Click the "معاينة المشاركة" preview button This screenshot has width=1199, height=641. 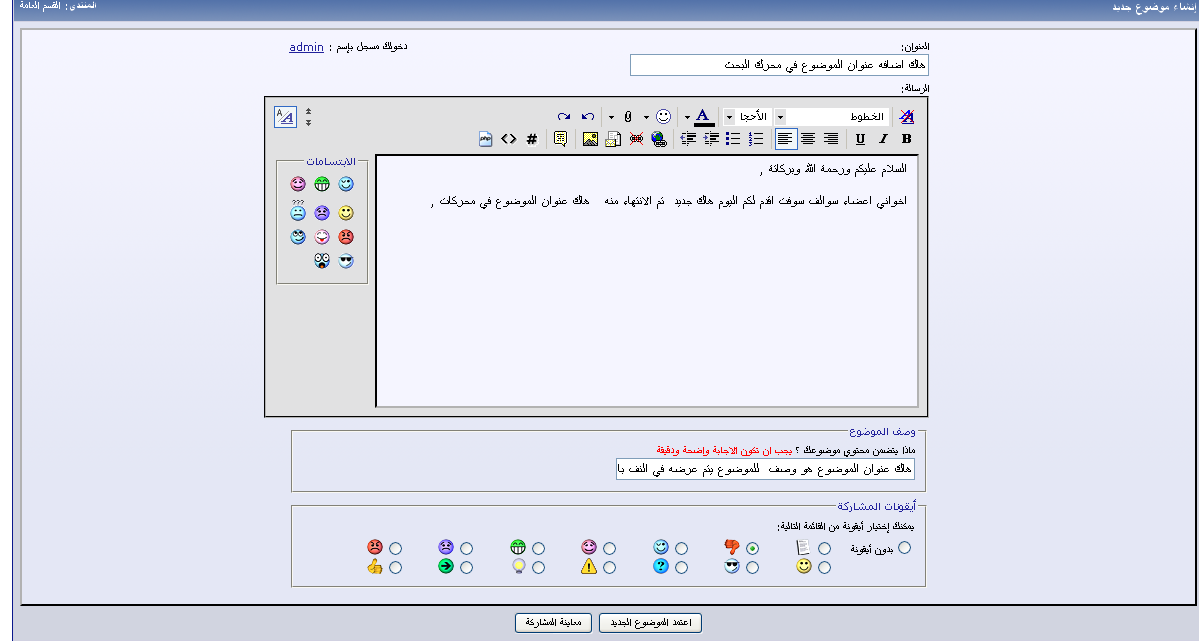554,623
